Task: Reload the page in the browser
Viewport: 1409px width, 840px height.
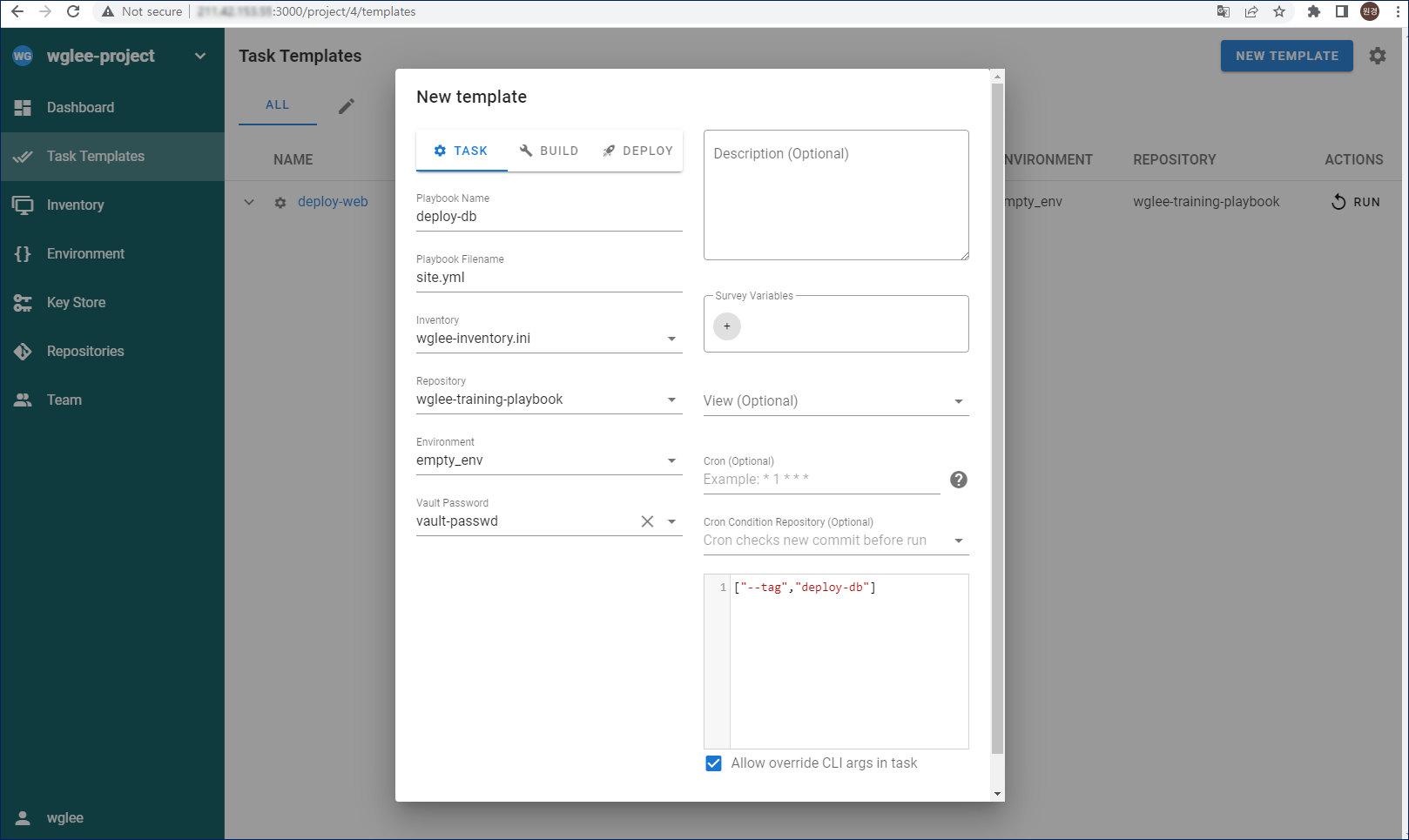Action: click(x=73, y=11)
